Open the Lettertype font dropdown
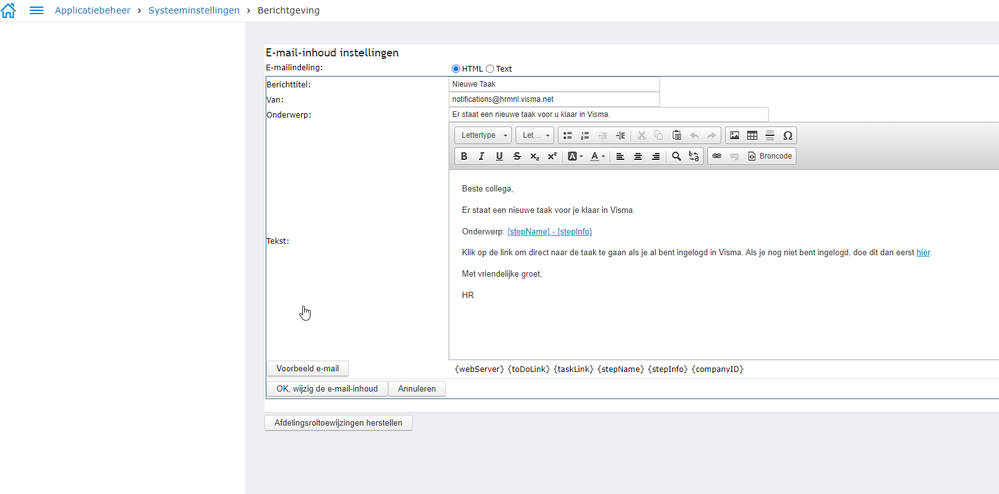The height and width of the screenshot is (494, 999). click(484, 135)
